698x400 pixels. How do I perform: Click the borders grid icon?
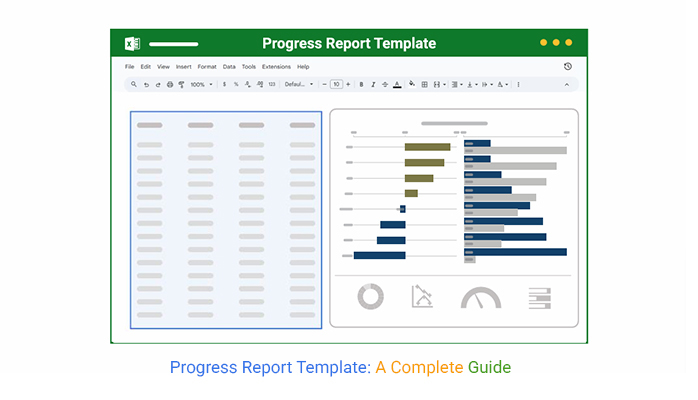[x=424, y=85]
